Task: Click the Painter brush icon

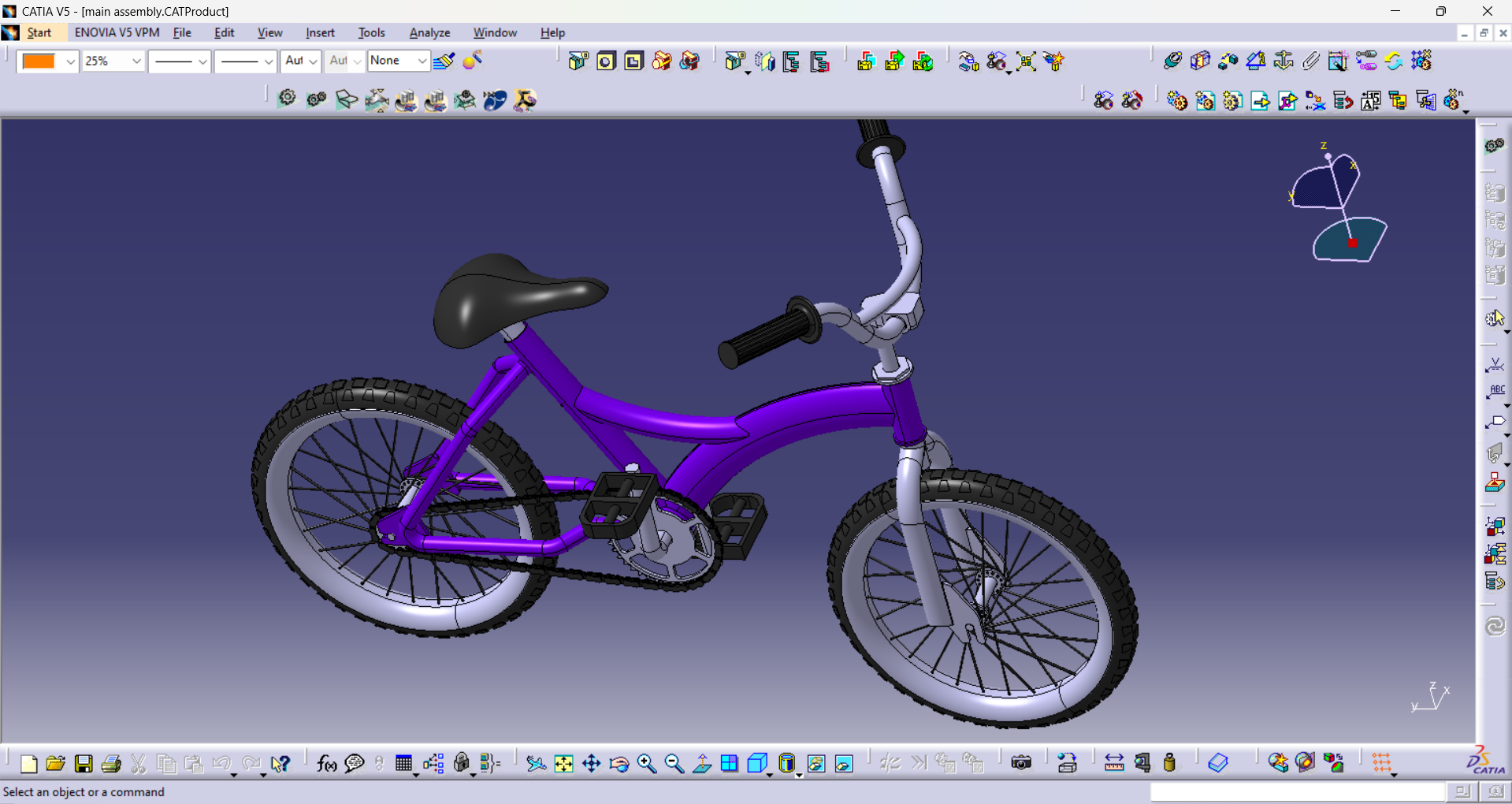Action: pyautogui.click(x=444, y=61)
